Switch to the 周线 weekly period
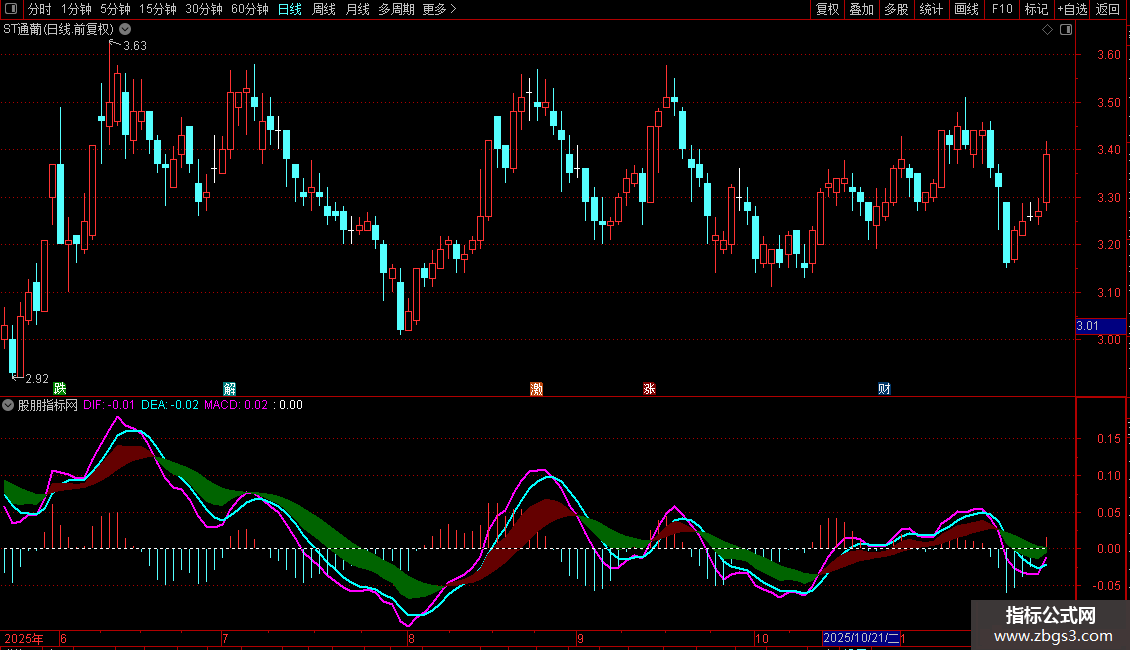1130x650 pixels. 324,9
